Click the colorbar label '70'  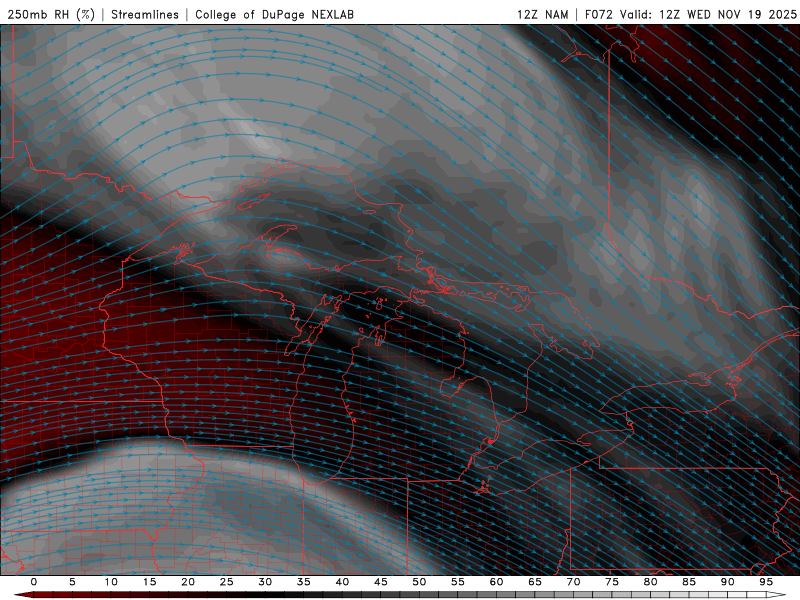(573, 582)
